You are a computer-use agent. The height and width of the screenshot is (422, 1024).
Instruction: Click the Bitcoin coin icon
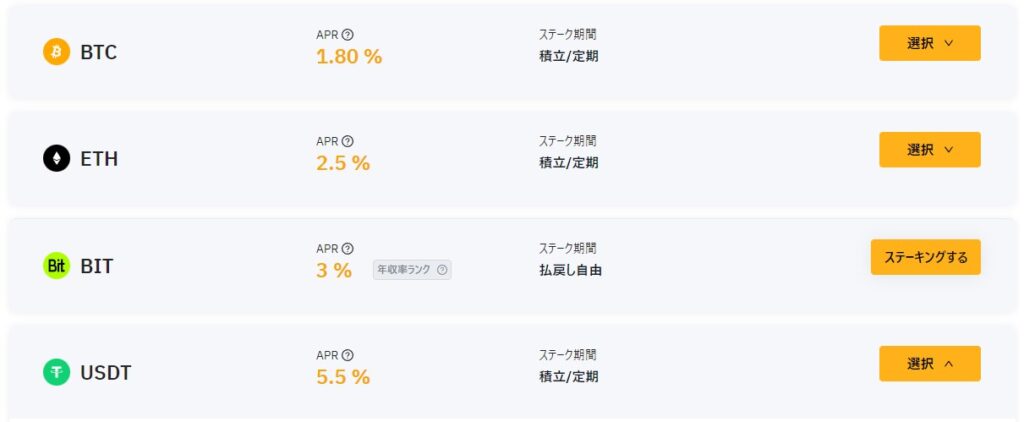click(x=56, y=52)
